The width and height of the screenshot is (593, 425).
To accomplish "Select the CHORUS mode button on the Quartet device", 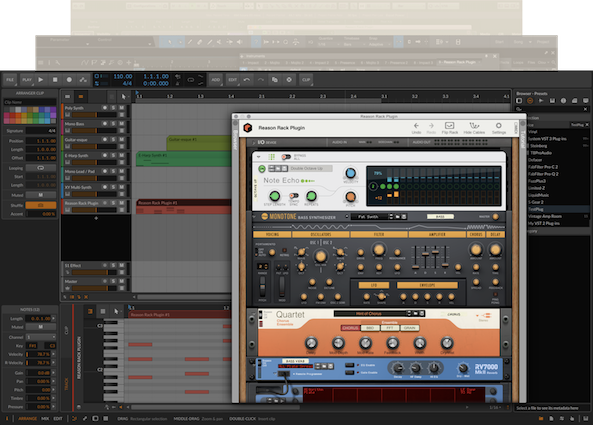I will 350,328.
